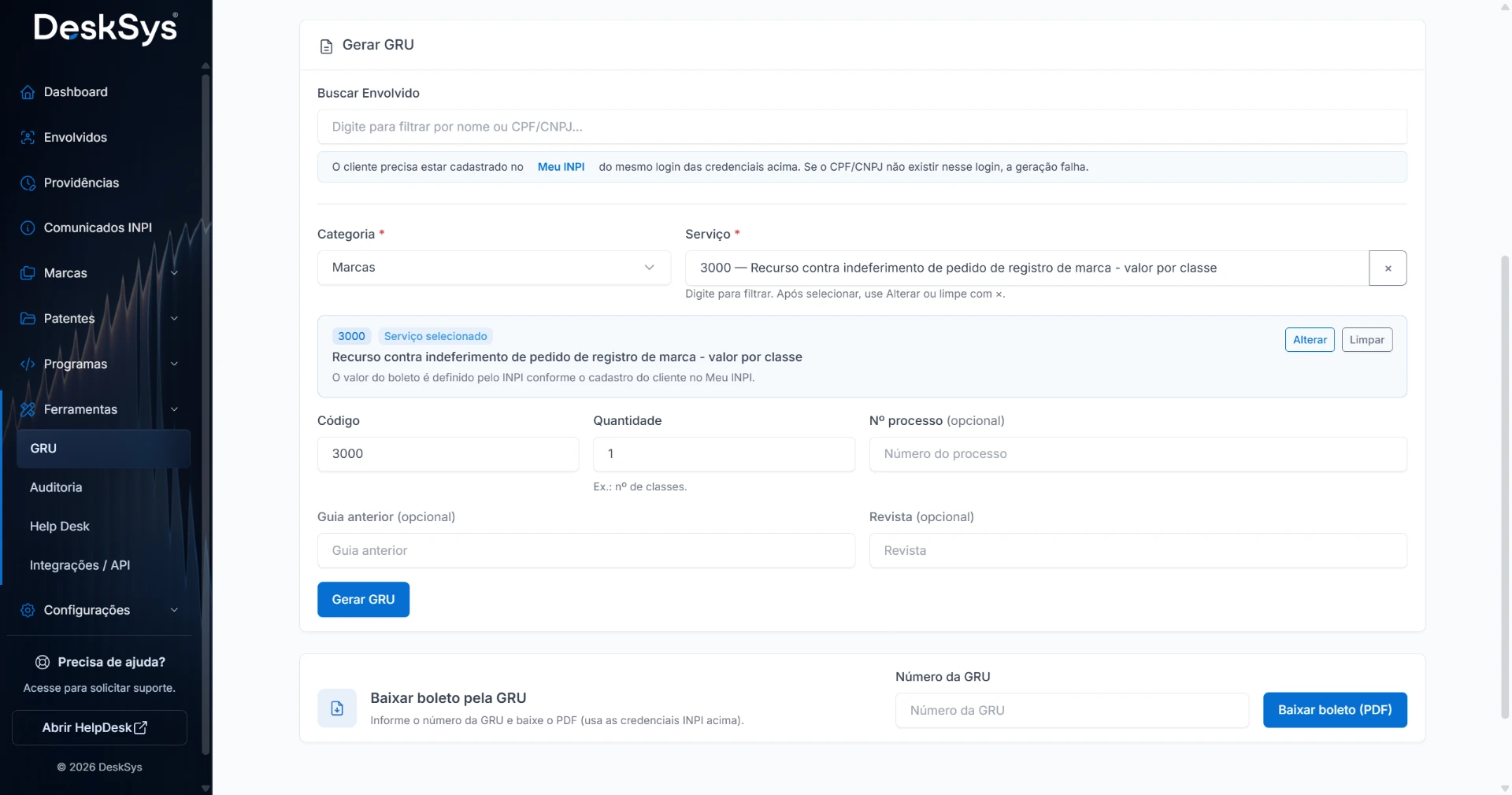Expand the Programas submenu chevron

point(174,364)
